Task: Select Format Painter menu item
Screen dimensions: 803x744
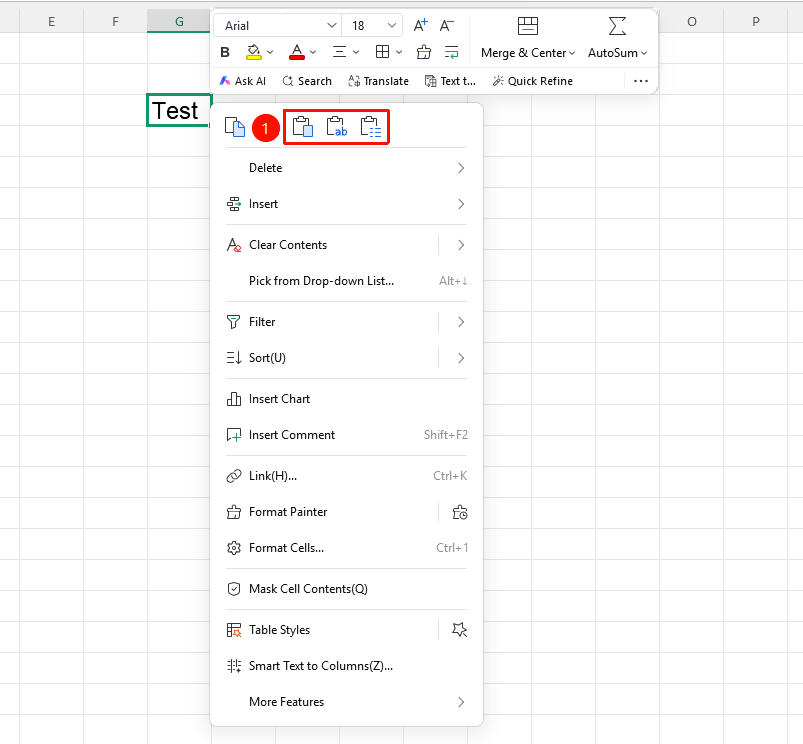Action: (288, 512)
